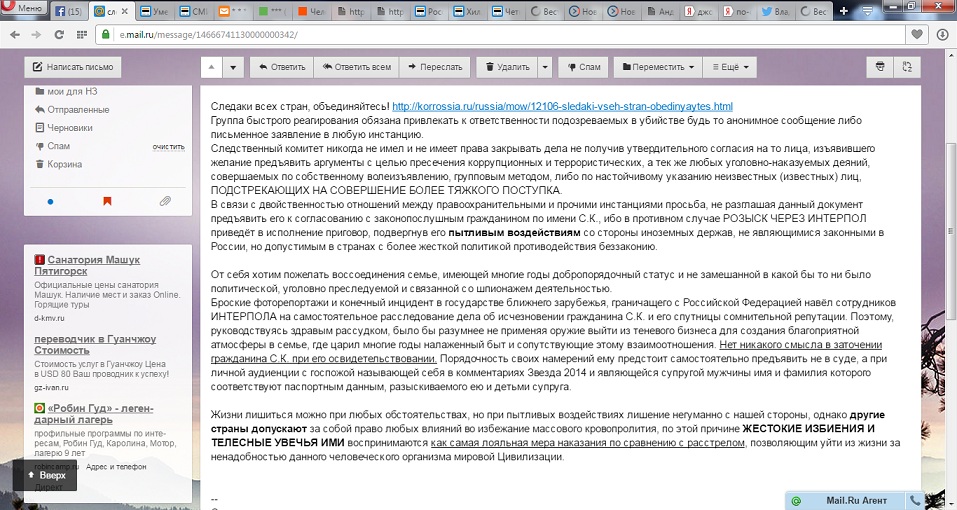Filter by unread blue dot icon
Image resolution: width=957 pixels, height=510 pixels.
tap(50, 201)
